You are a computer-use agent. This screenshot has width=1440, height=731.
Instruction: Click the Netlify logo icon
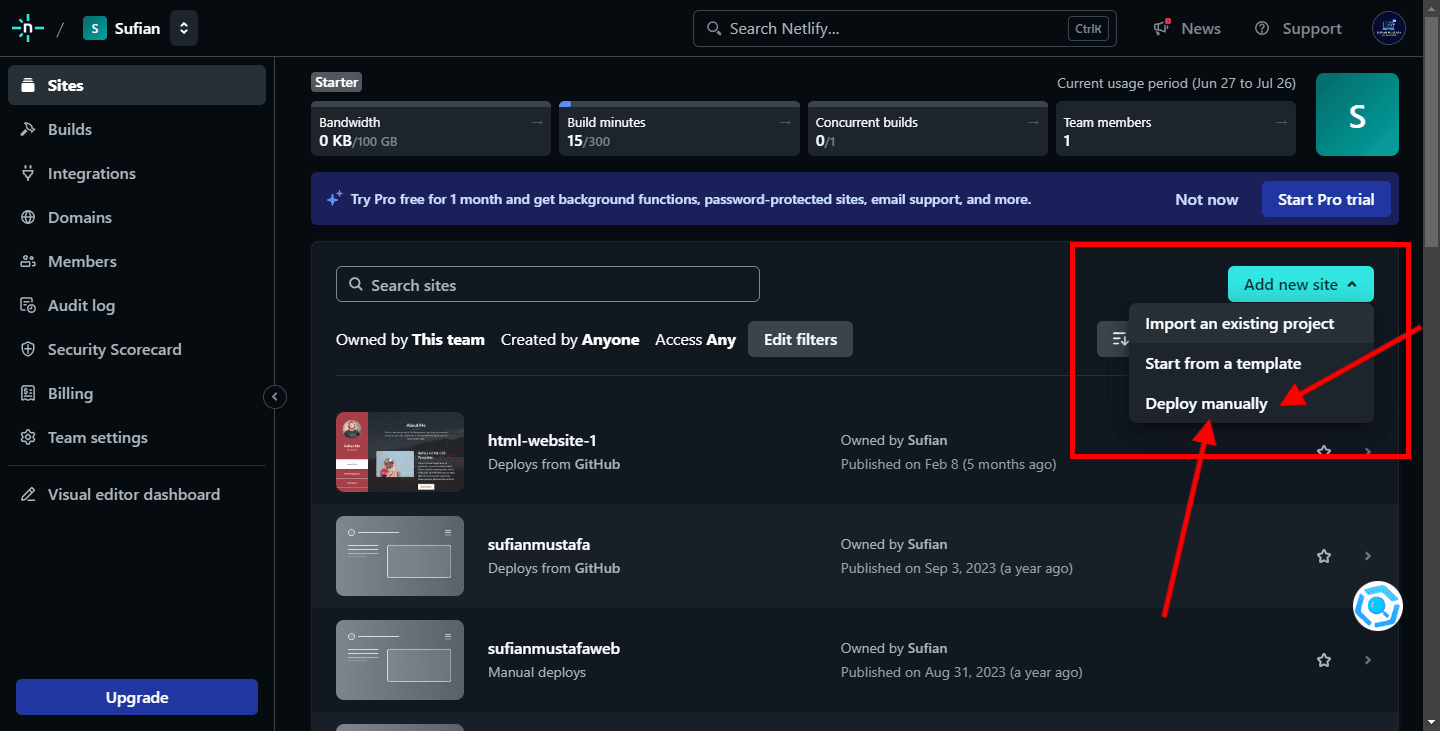coord(27,28)
